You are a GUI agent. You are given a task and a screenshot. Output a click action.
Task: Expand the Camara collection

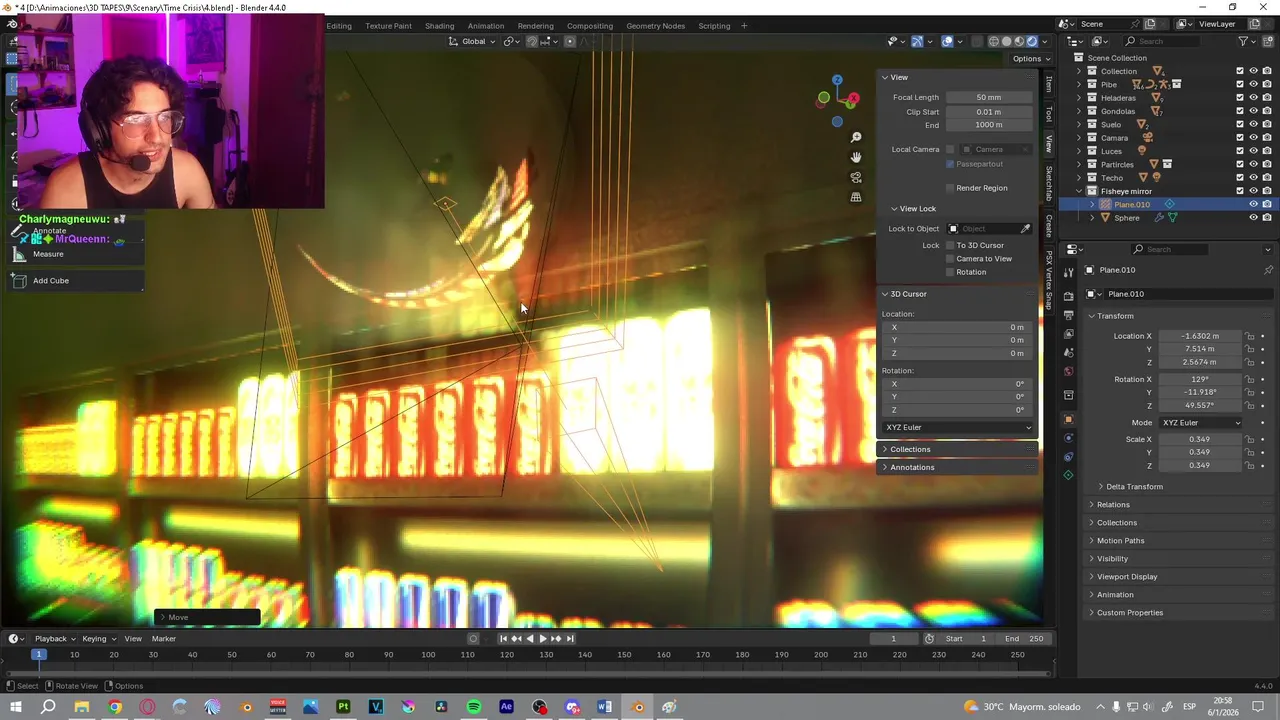click(1079, 138)
